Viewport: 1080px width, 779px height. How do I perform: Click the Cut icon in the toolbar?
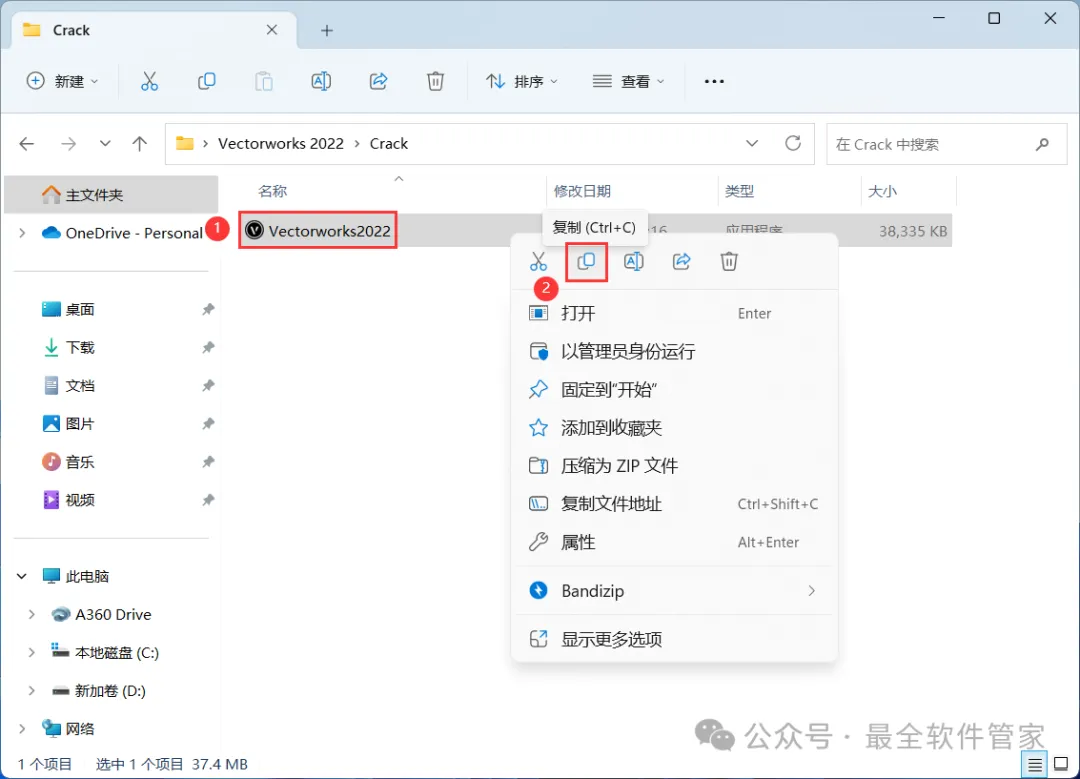tap(149, 81)
